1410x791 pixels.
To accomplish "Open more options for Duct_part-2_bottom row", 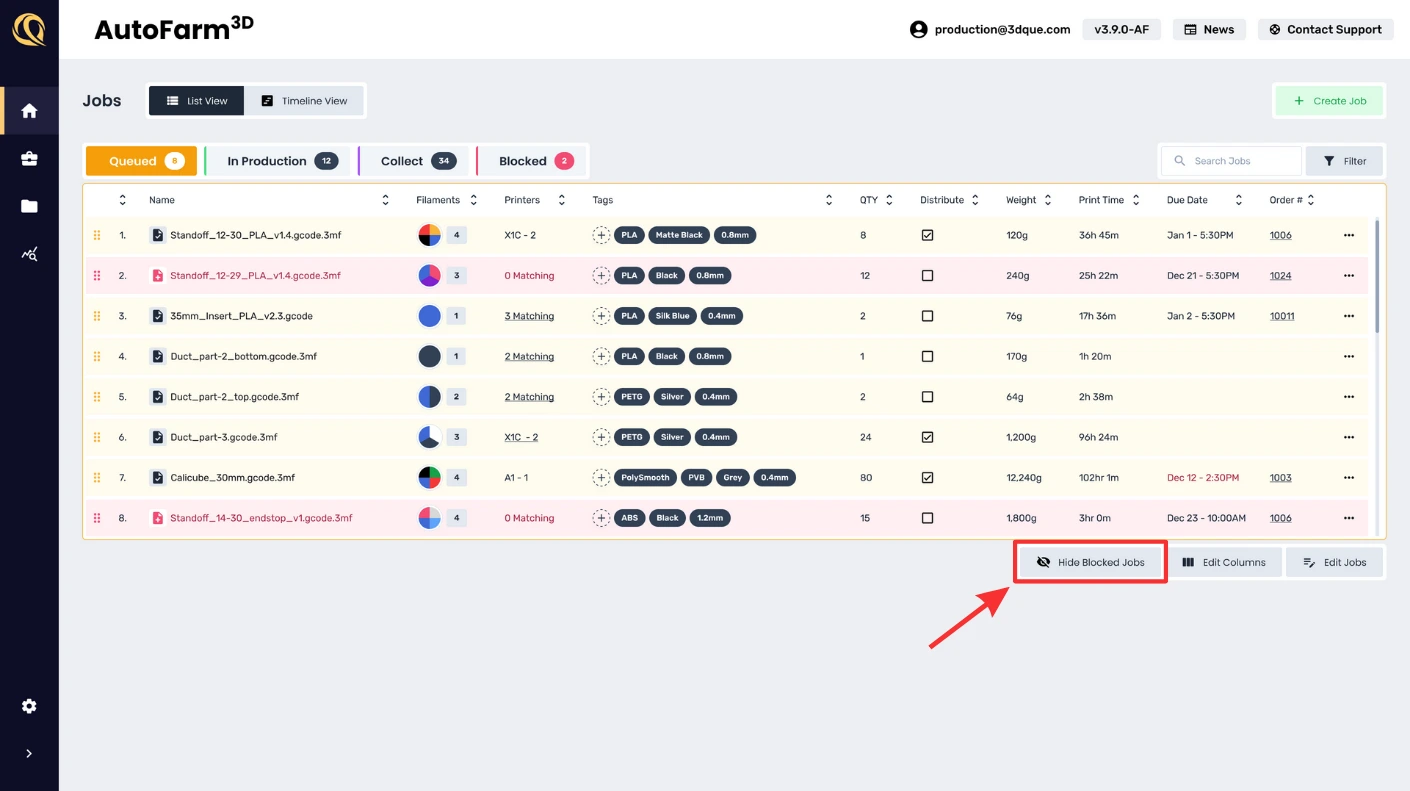I will (x=1349, y=356).
